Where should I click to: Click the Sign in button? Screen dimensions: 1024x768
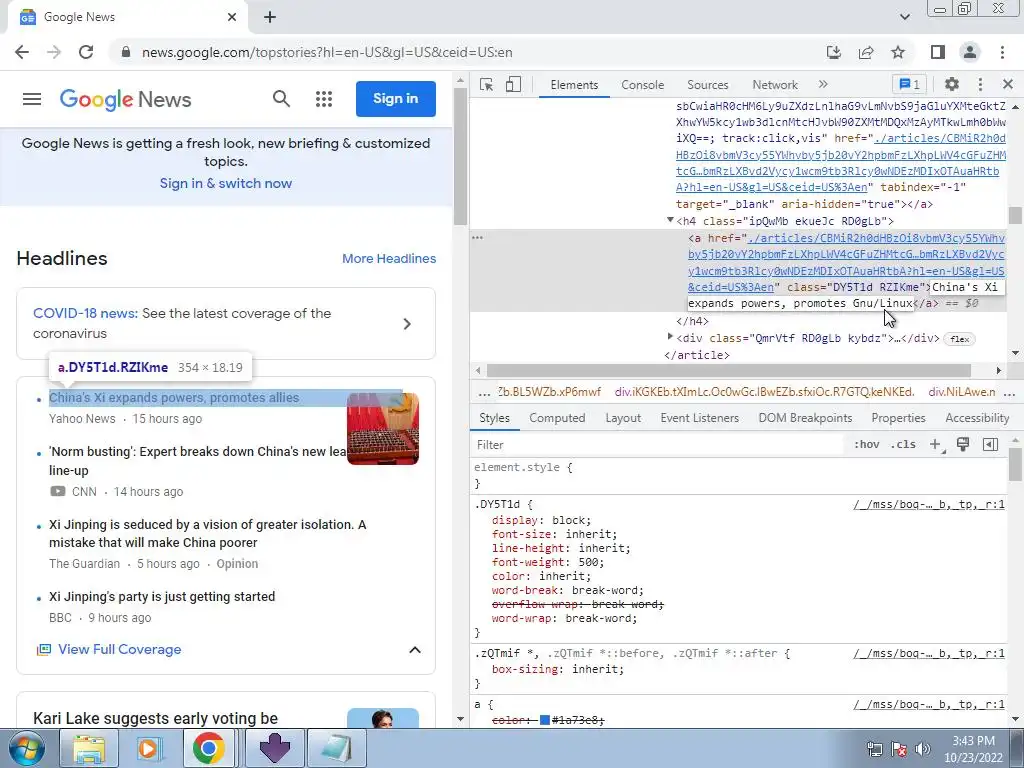(396, 99)
